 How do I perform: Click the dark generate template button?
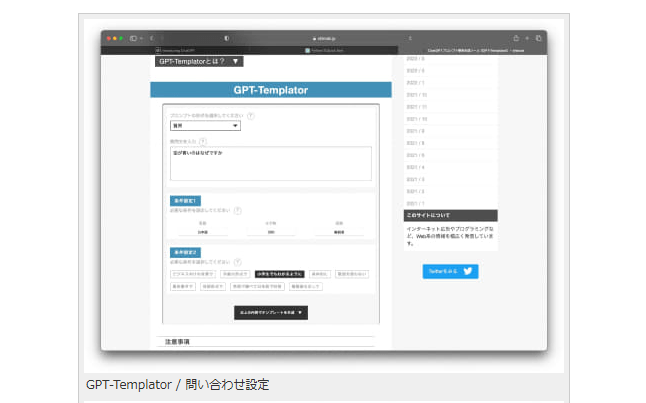tap(270, 312)
